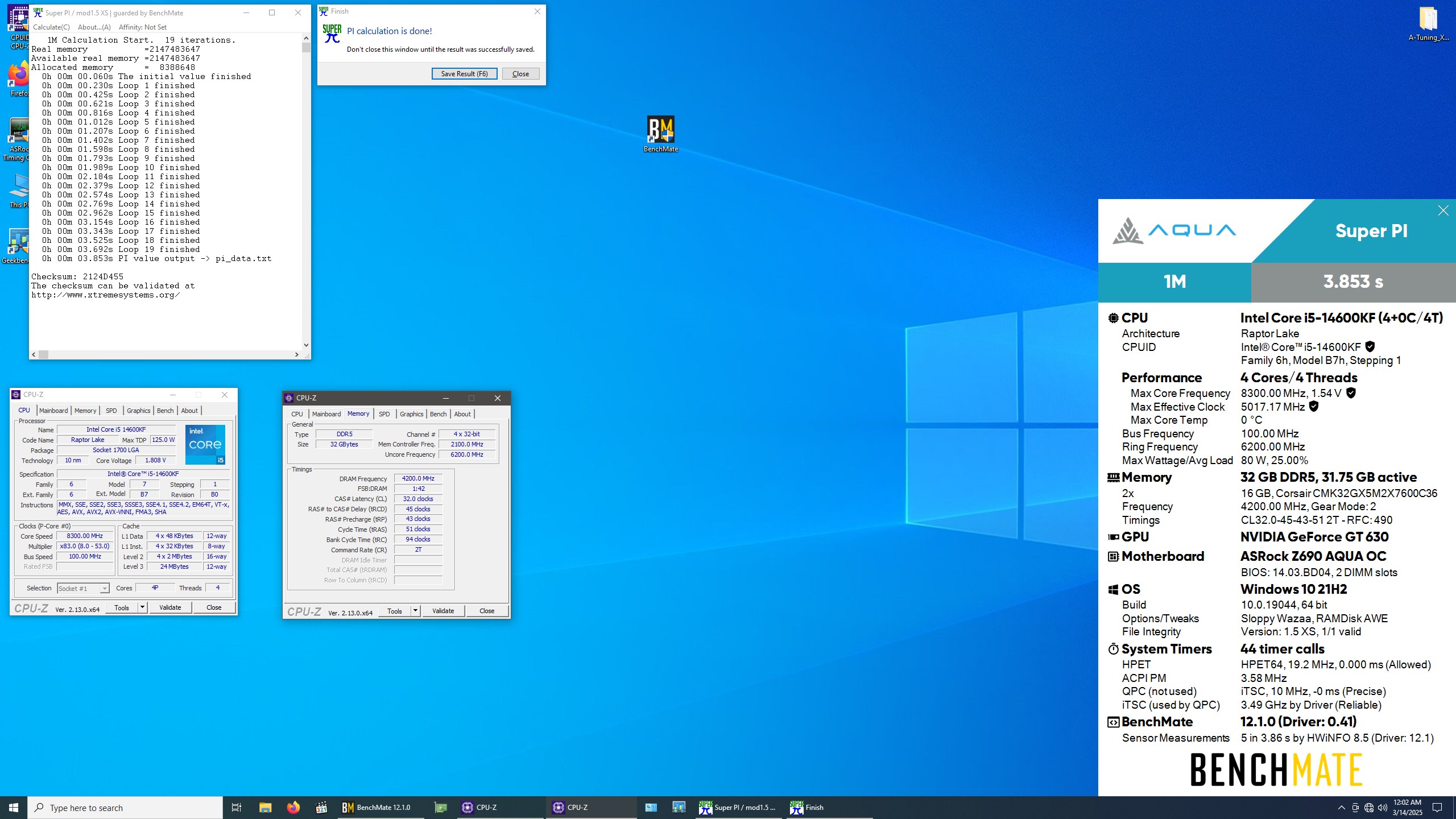Click the Uncore Frequency 6200.0 MHz value
This screenshot has height=819, width=1456.
[467, 454]
